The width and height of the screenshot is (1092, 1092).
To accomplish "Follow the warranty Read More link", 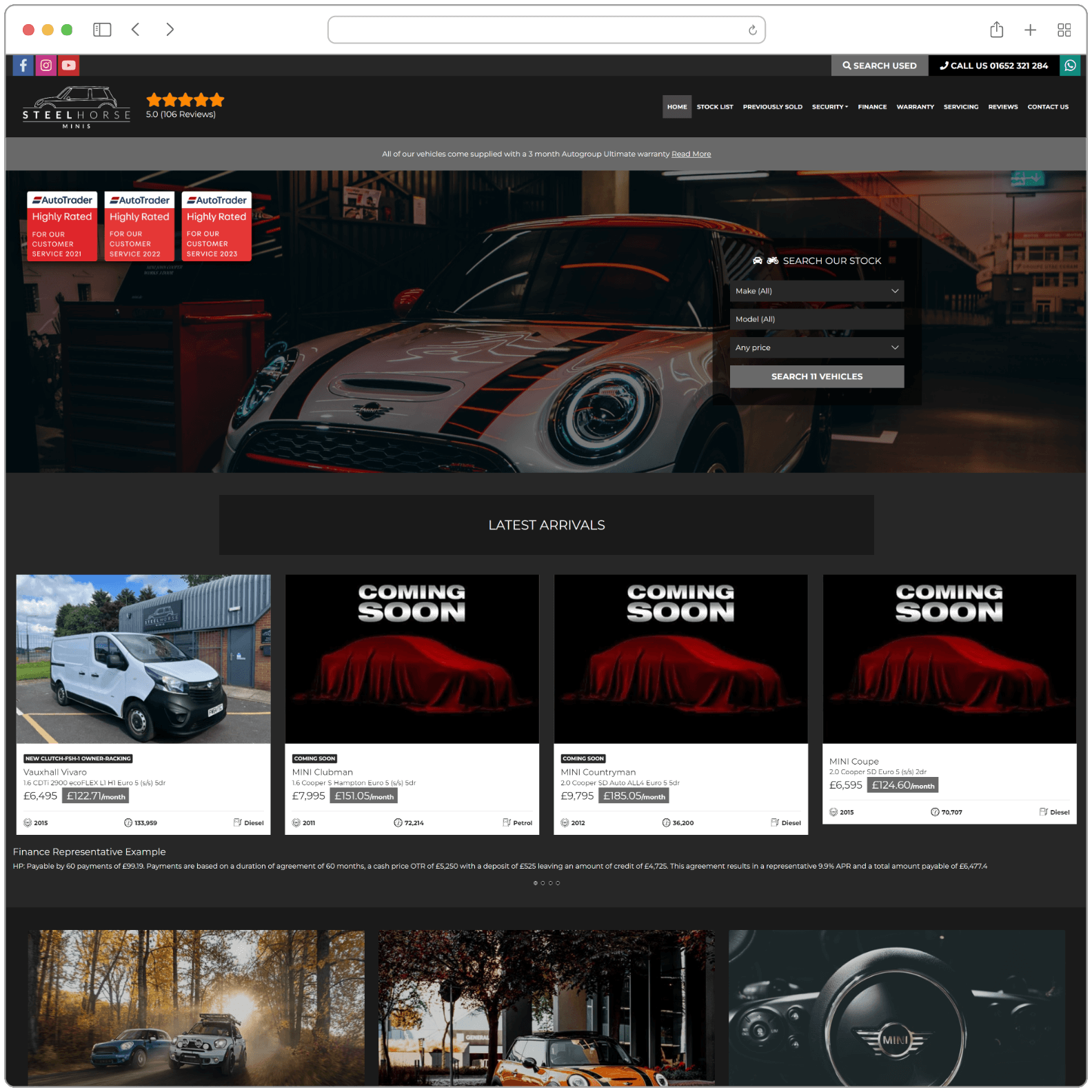I will tap(691, 154).
